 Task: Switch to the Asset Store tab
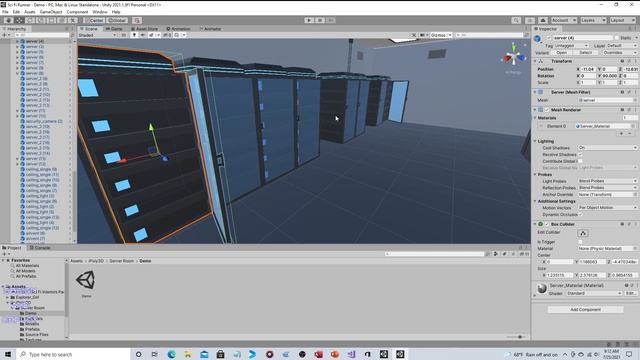(x=144, y=29)
